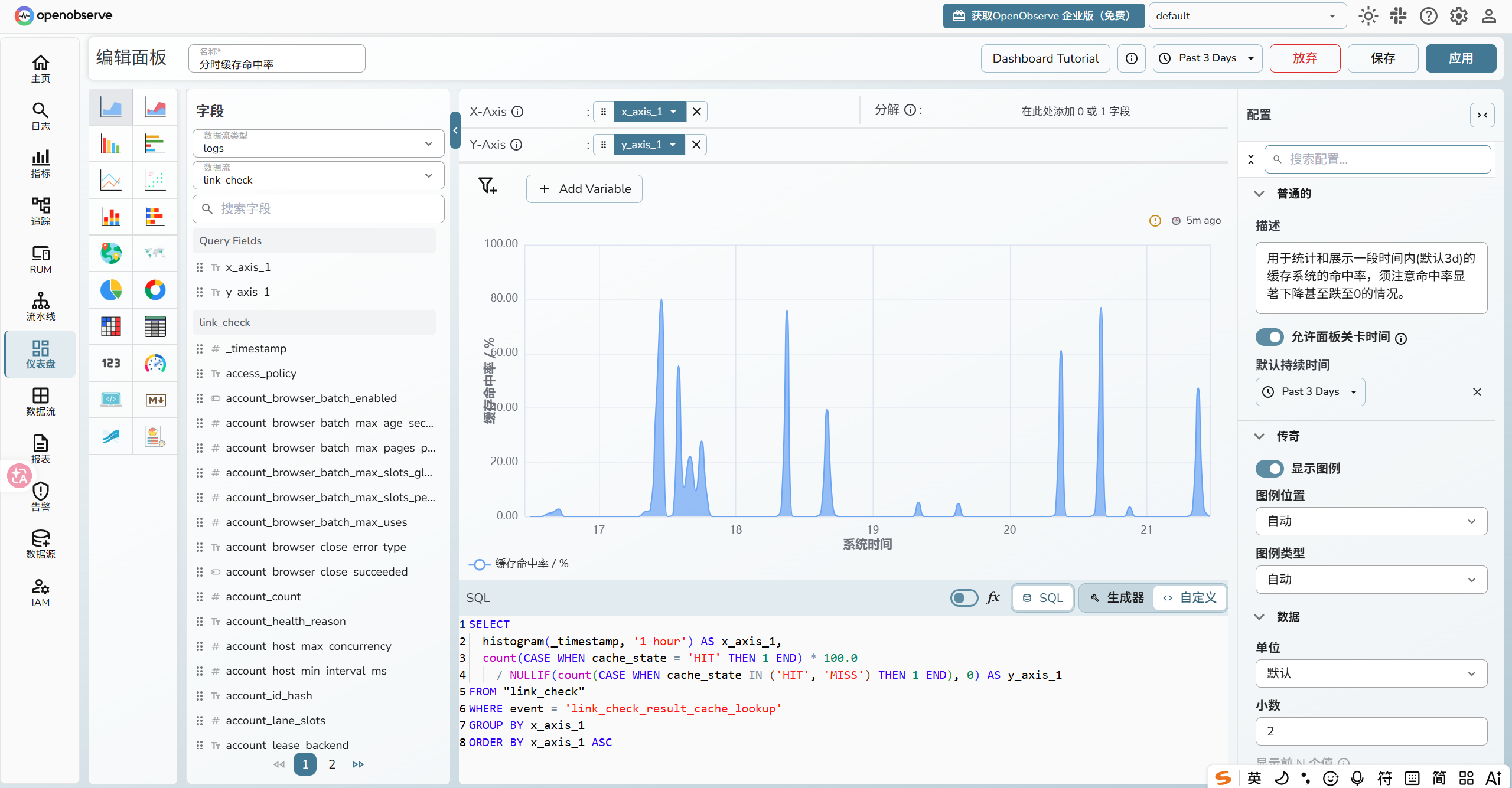Click the Add Variable button
This screenshot has width=1512, height=788.
click(584, 189)
